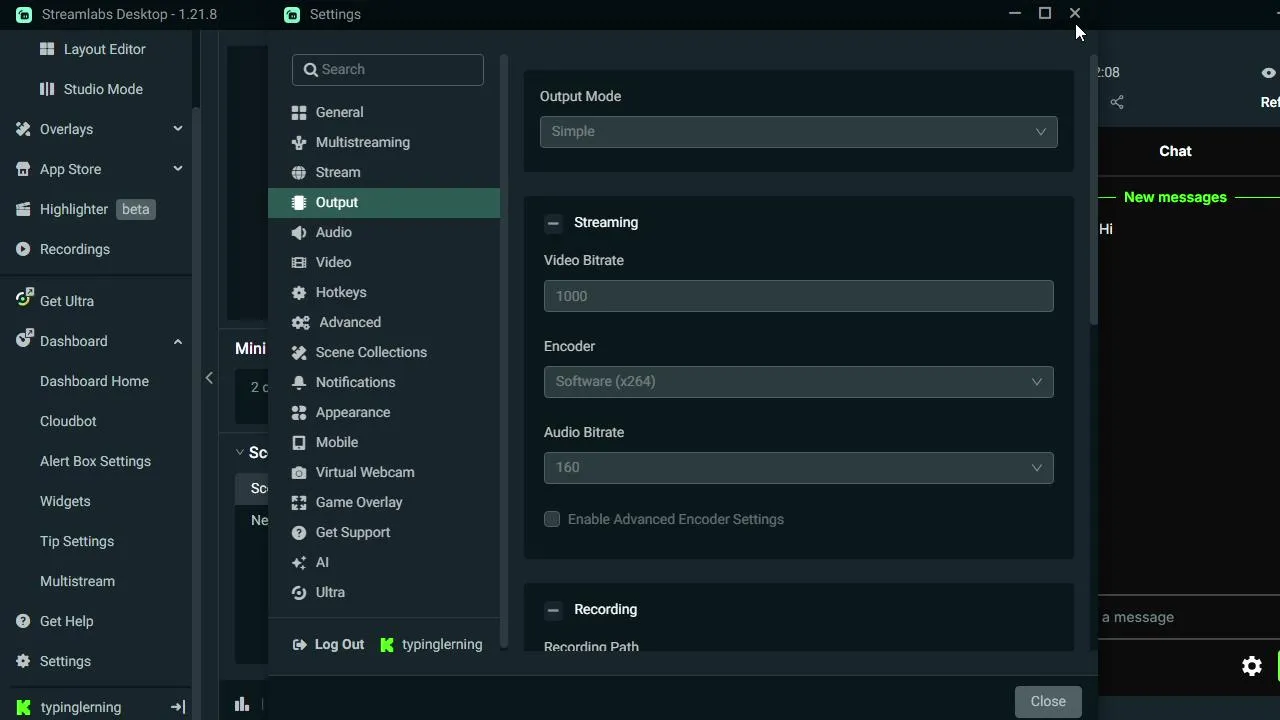Screen dimensions: 1280x720
Task: Open the Encoder dropdown
Action: click(799, 381)
